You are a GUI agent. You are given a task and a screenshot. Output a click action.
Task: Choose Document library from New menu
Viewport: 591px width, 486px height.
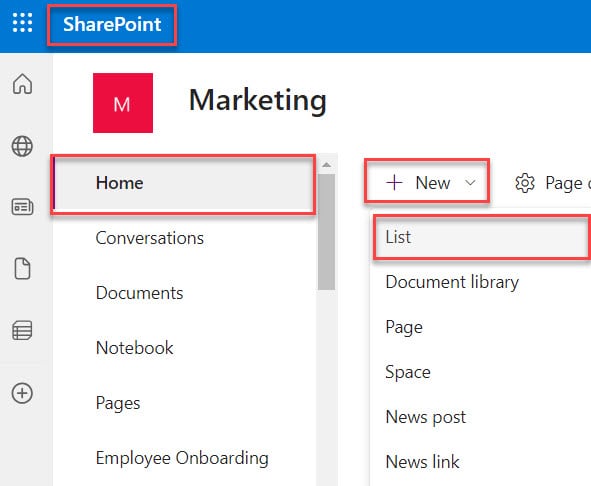[452, 282]
